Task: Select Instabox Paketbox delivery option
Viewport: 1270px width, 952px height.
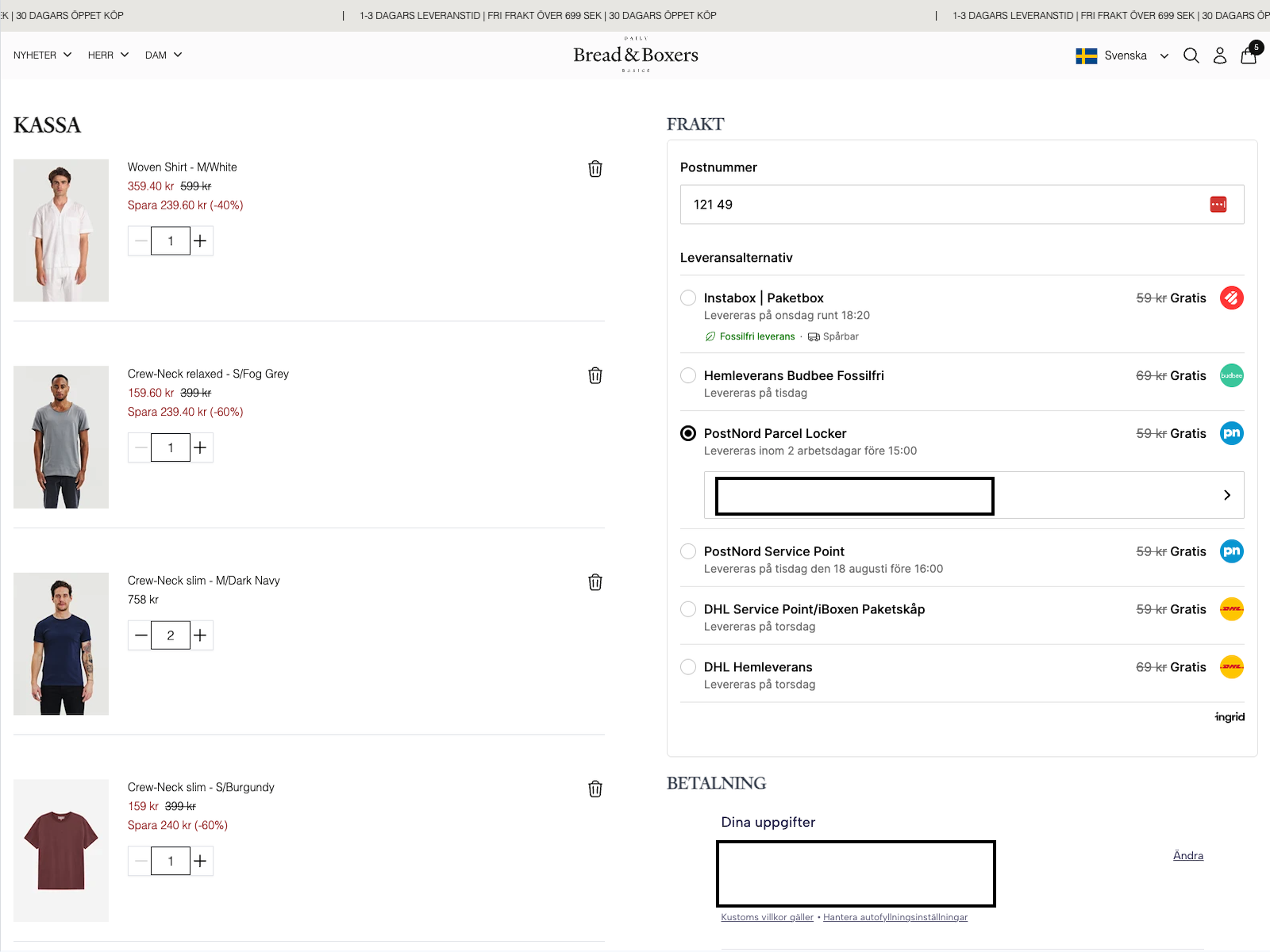Action: pos(688,298)
